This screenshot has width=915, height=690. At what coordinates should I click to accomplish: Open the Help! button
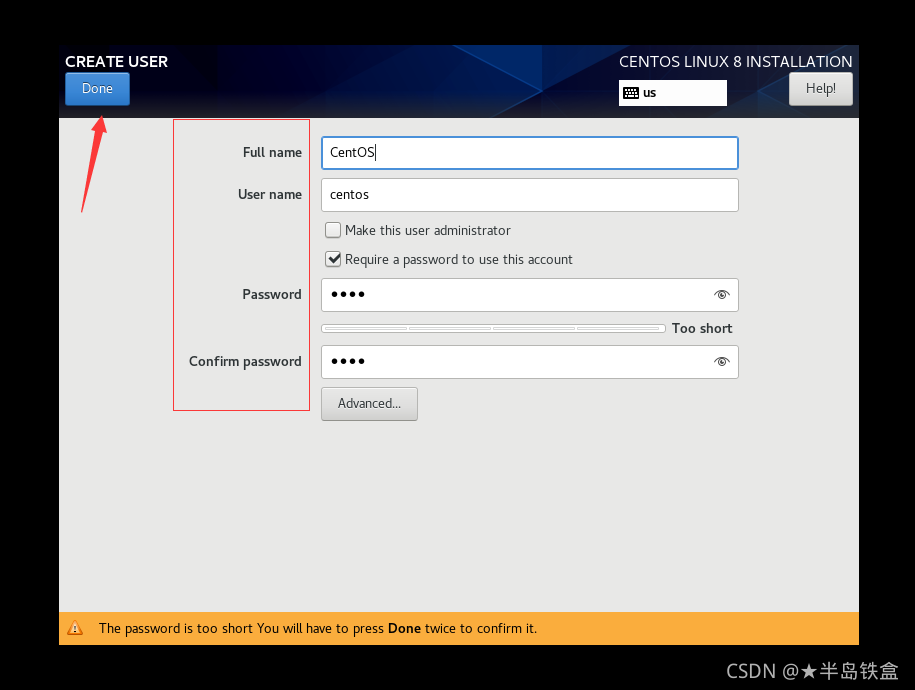(x=820, y=89)
